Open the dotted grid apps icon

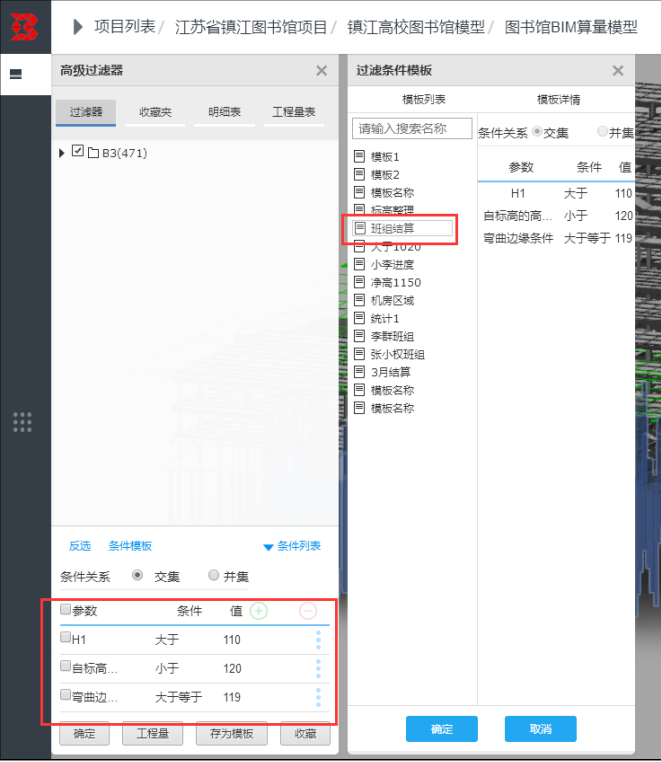22,422
